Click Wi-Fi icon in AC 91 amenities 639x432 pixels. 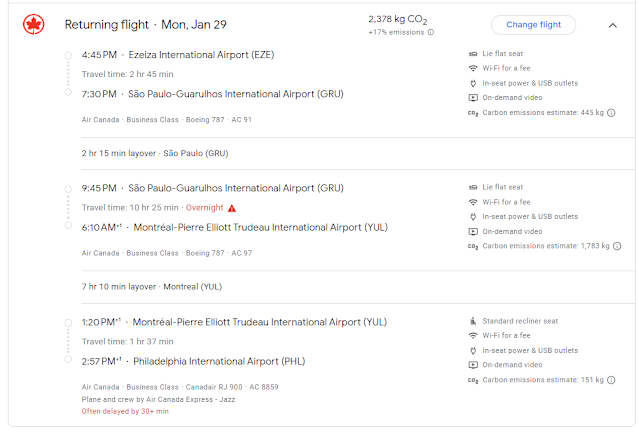point(473,68)
